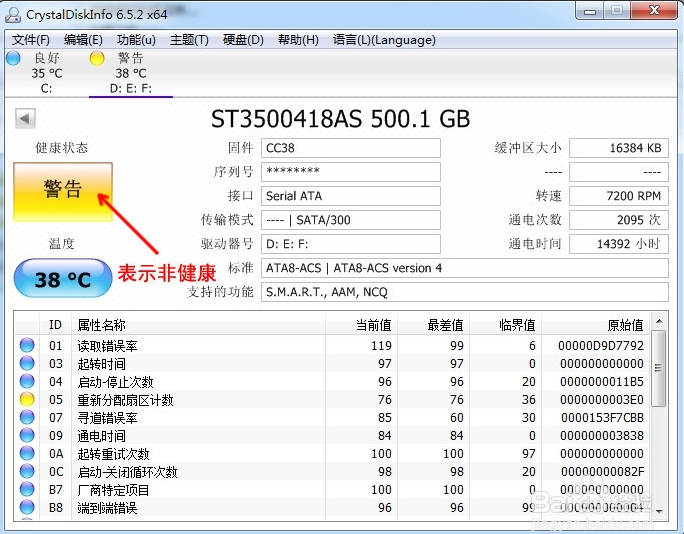Go to previous disk with left arrow

(x=25, y=118)
